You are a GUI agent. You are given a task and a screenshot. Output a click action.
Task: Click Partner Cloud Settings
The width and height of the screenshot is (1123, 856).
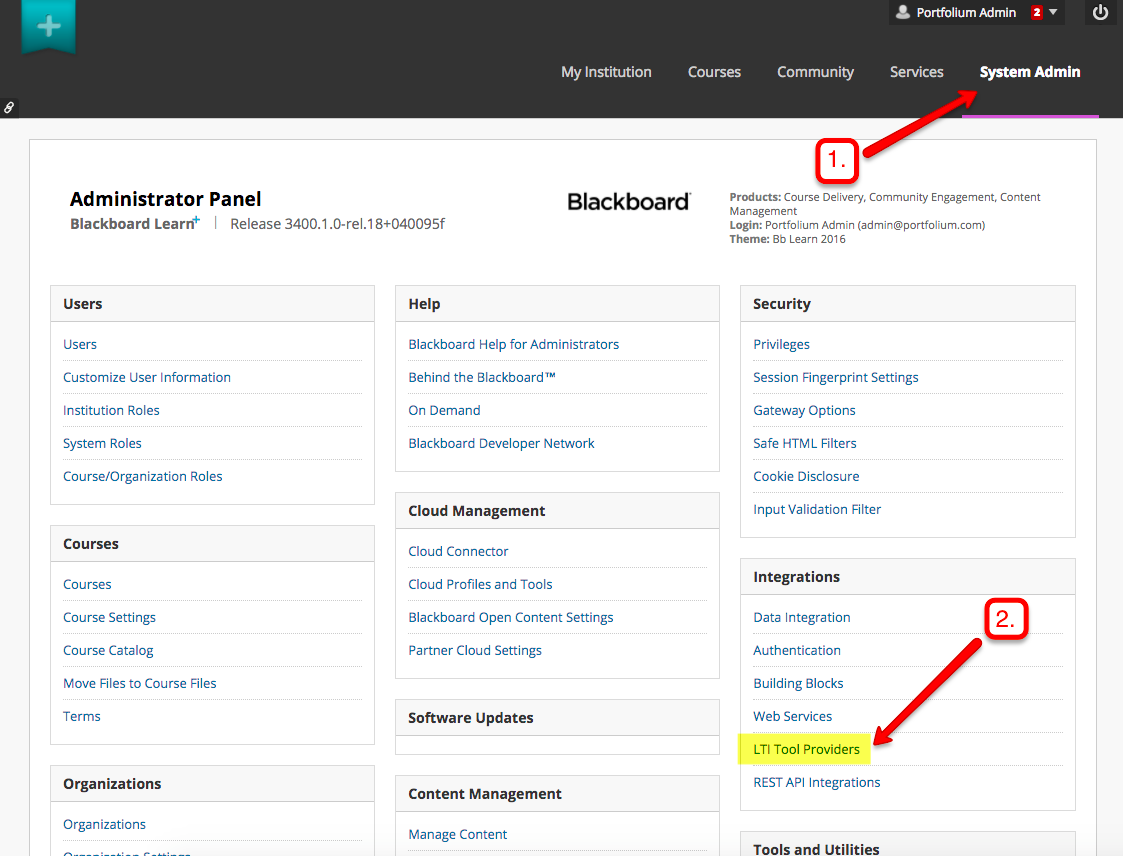[x=475, y=650]
